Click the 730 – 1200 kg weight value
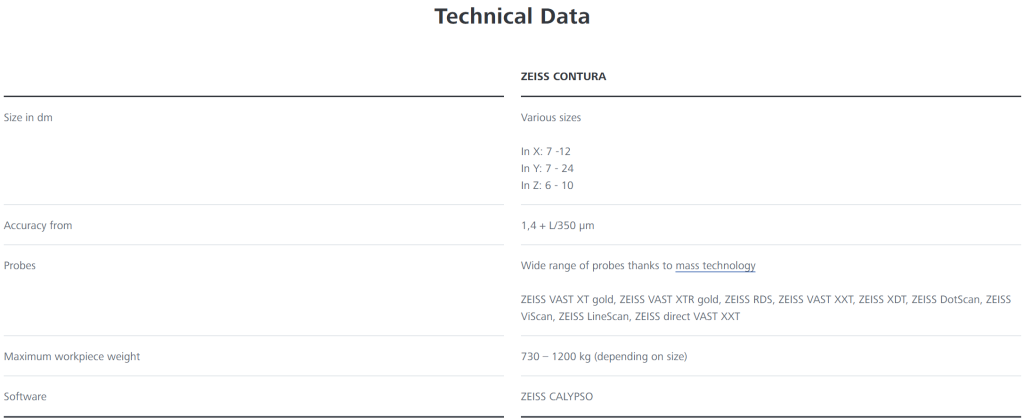 click(x=604, y=357)
